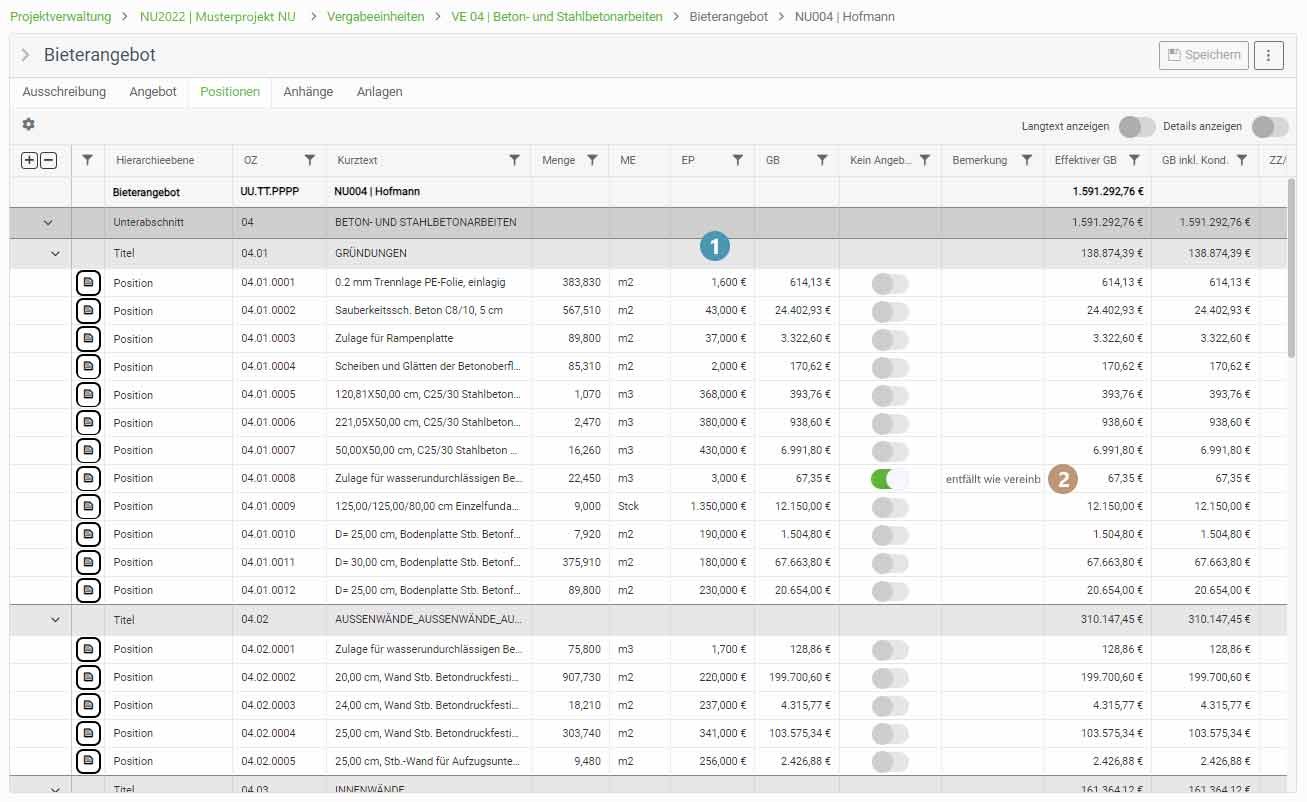Select the Positionen tab
The width and height of the screenshot is (1307, 802).
point(230,91)
